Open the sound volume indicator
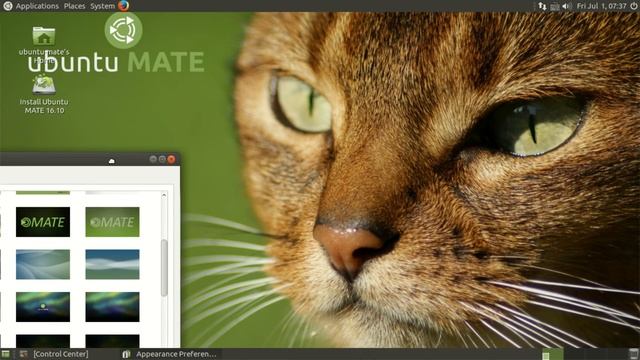 pyautogui.click(x=567, y=6)
